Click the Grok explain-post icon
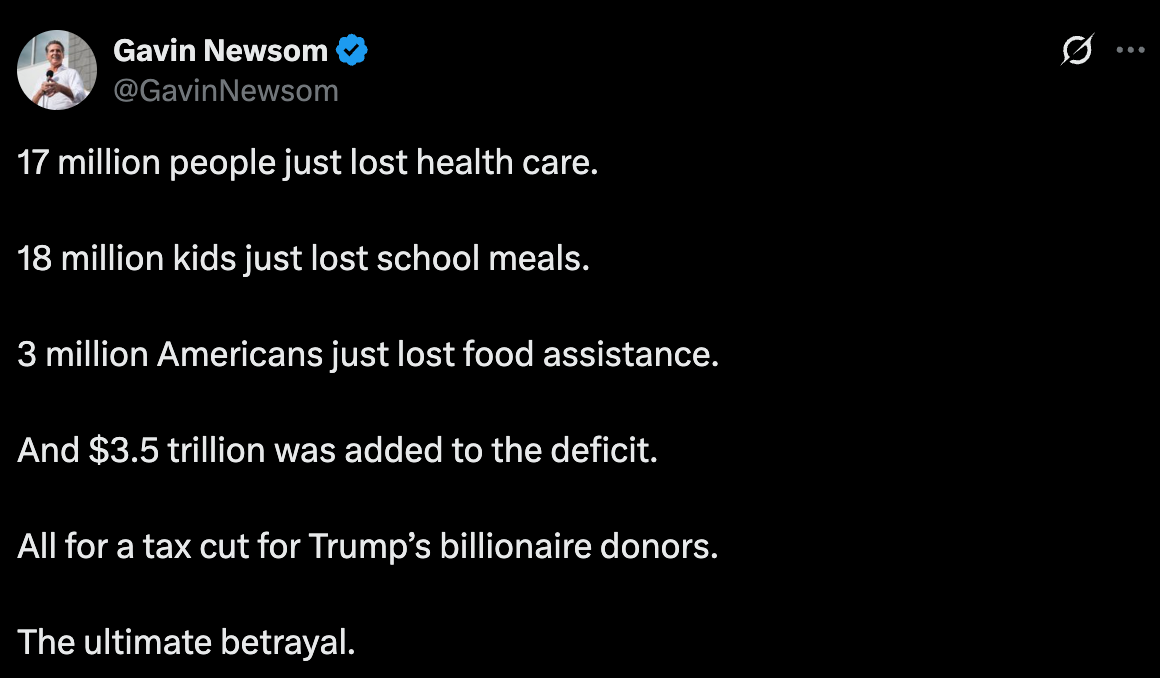The height and width of the screenshot is (678, 1160). [1076, 50]
